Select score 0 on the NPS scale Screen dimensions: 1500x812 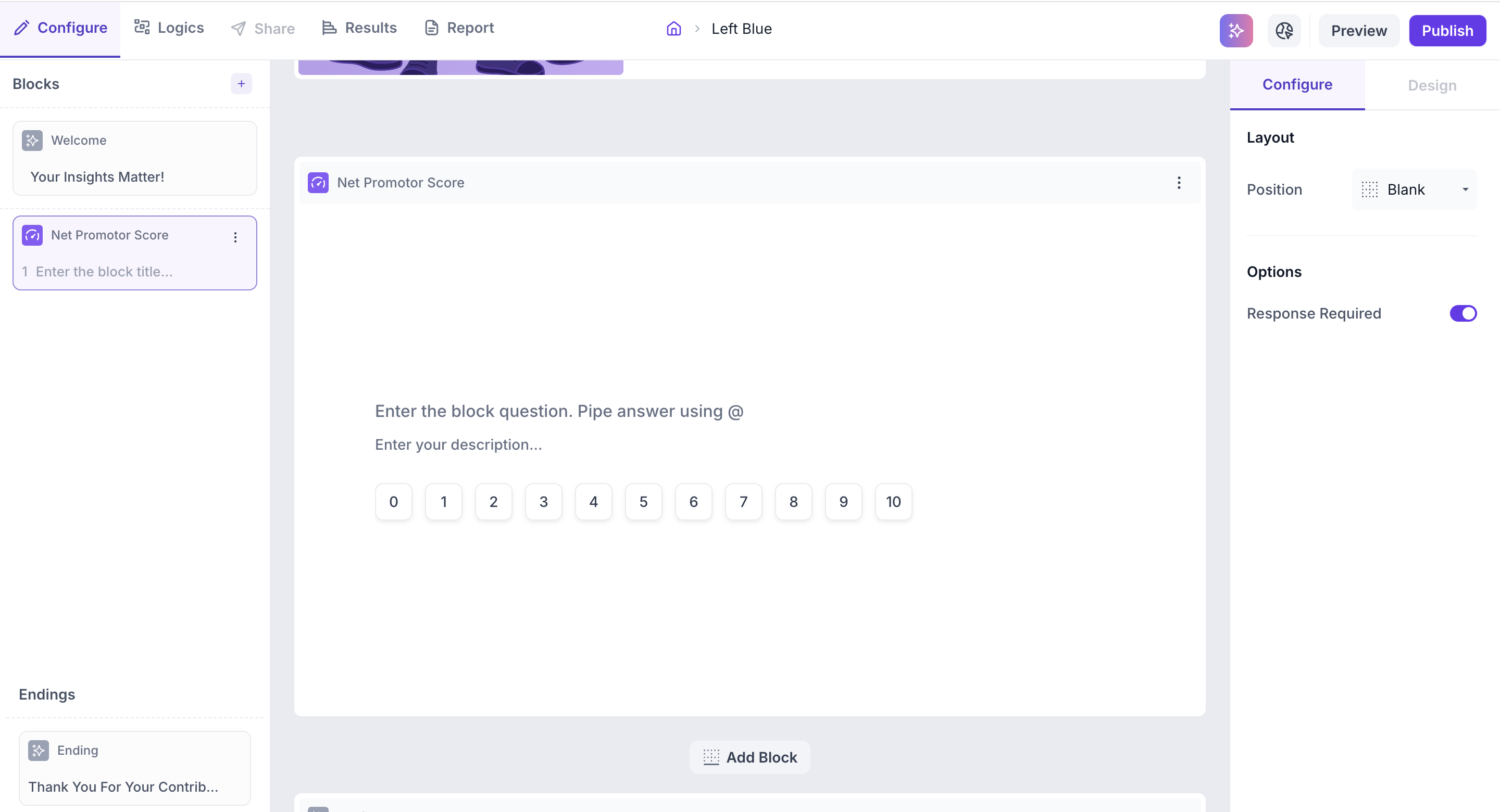[x=394, y=502]
